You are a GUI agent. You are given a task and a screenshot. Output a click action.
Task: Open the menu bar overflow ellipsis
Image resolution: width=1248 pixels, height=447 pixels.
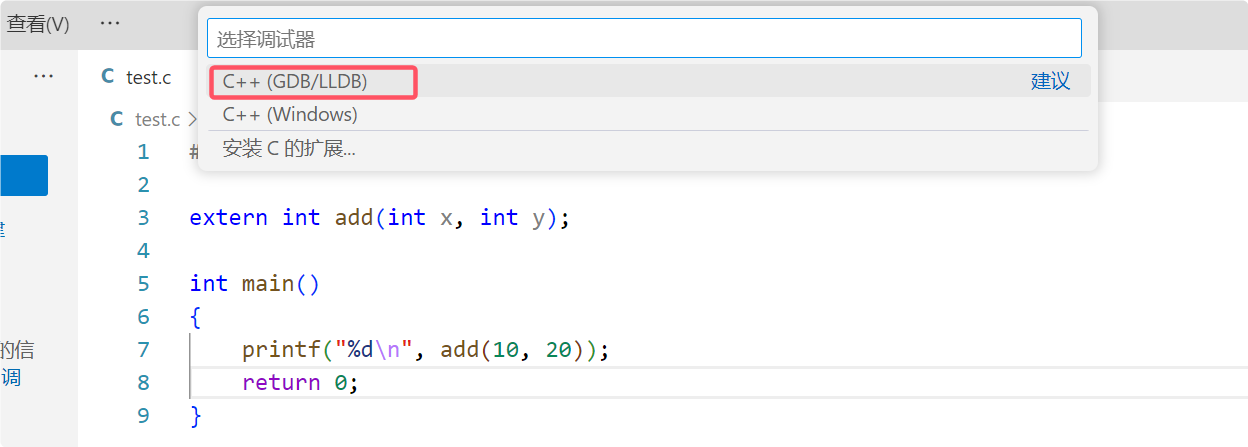pyautogui.click(x=110, y=23)
